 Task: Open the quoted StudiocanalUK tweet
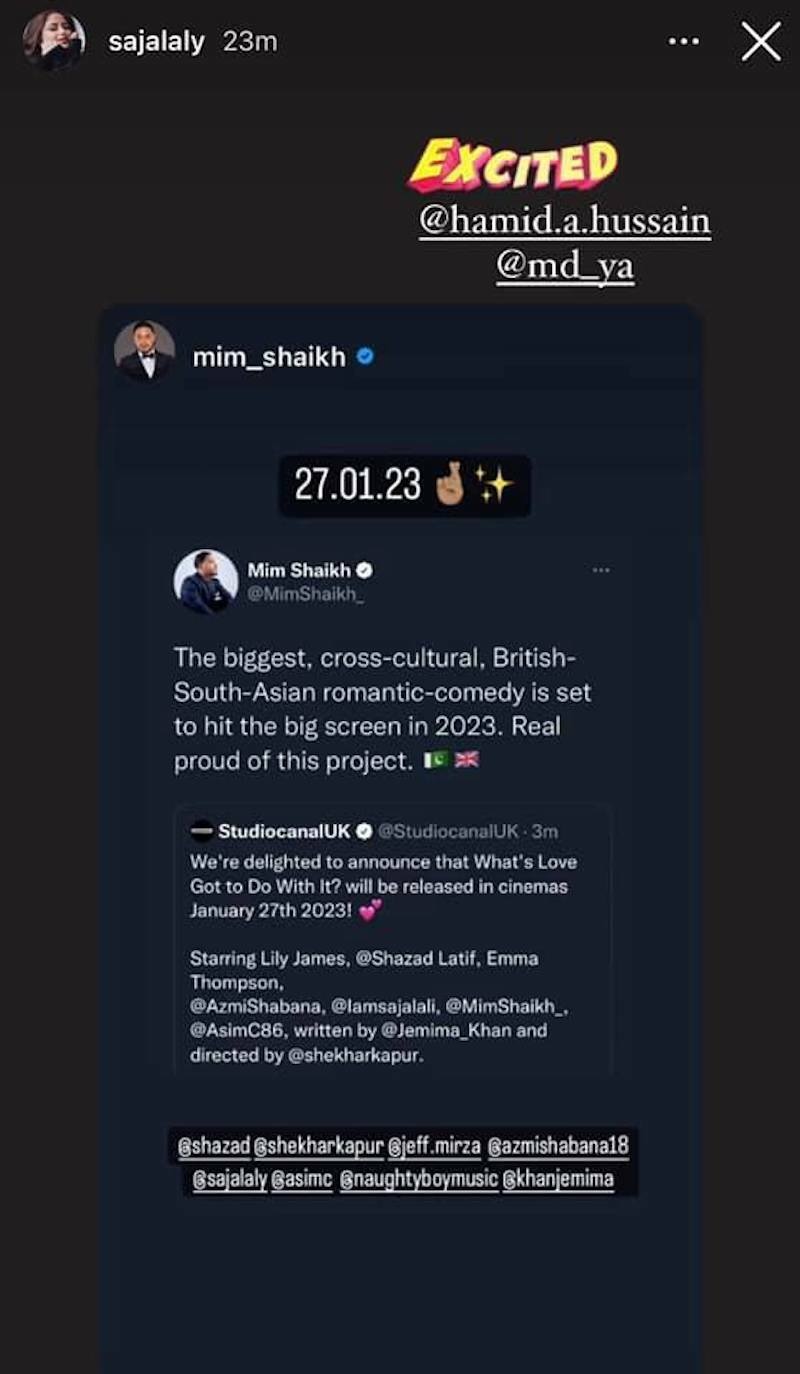pos(392,940)
